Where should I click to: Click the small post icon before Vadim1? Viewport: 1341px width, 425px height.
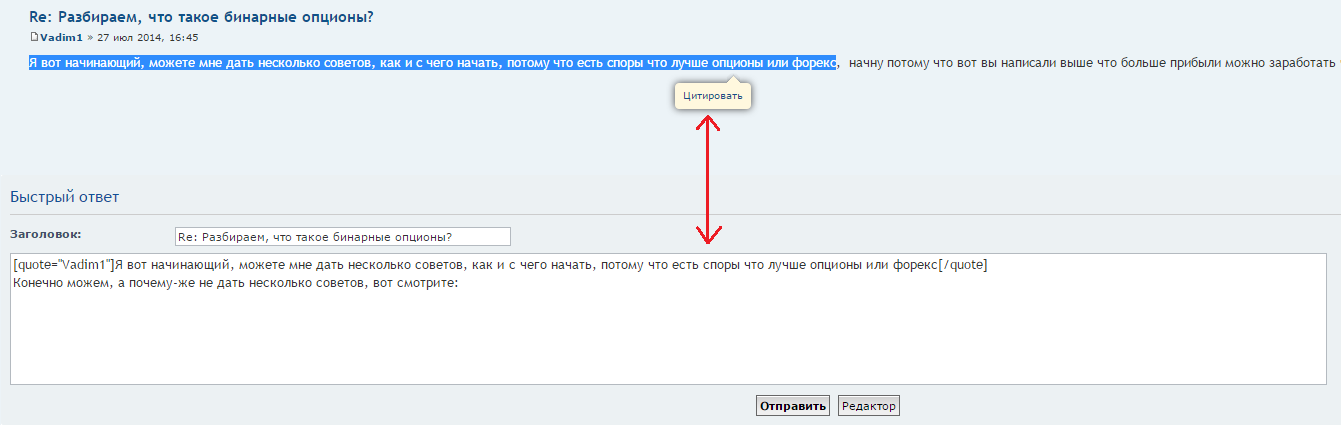[33, 37]
